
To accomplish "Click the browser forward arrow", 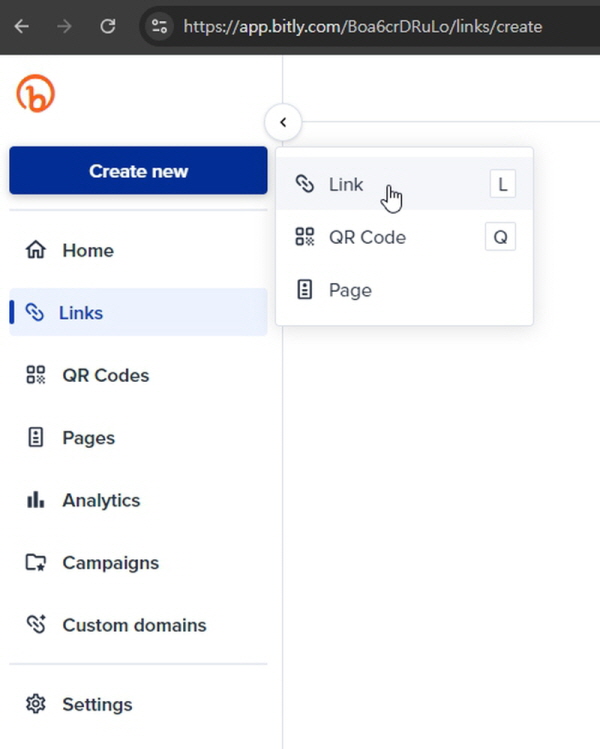I will tap(64, 26).
